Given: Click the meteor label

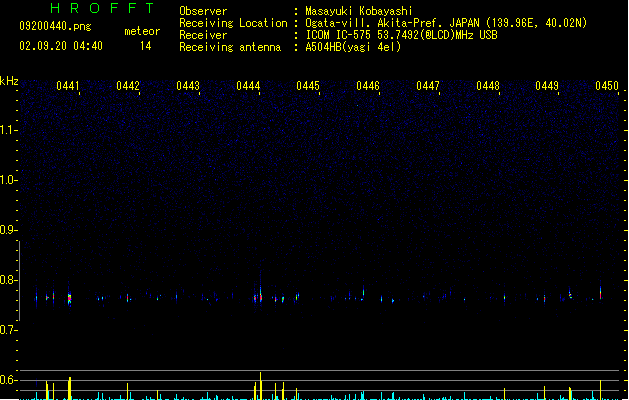Looking at the screenshot, I should pos(142,31).
